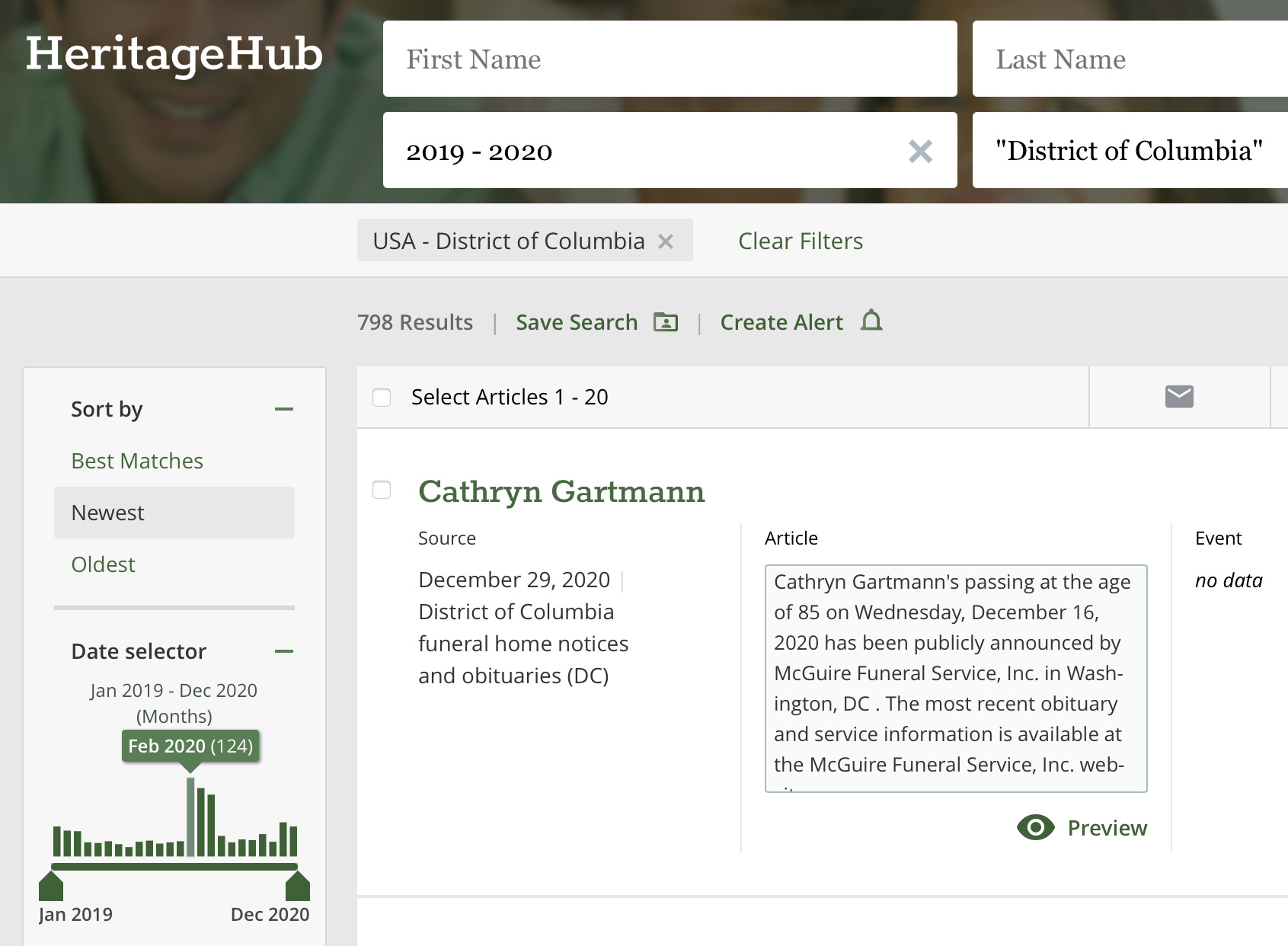This screenshot has height=946, width=1288.
Task: Sort results by Oldest
Action: click(x=103, y=564)
